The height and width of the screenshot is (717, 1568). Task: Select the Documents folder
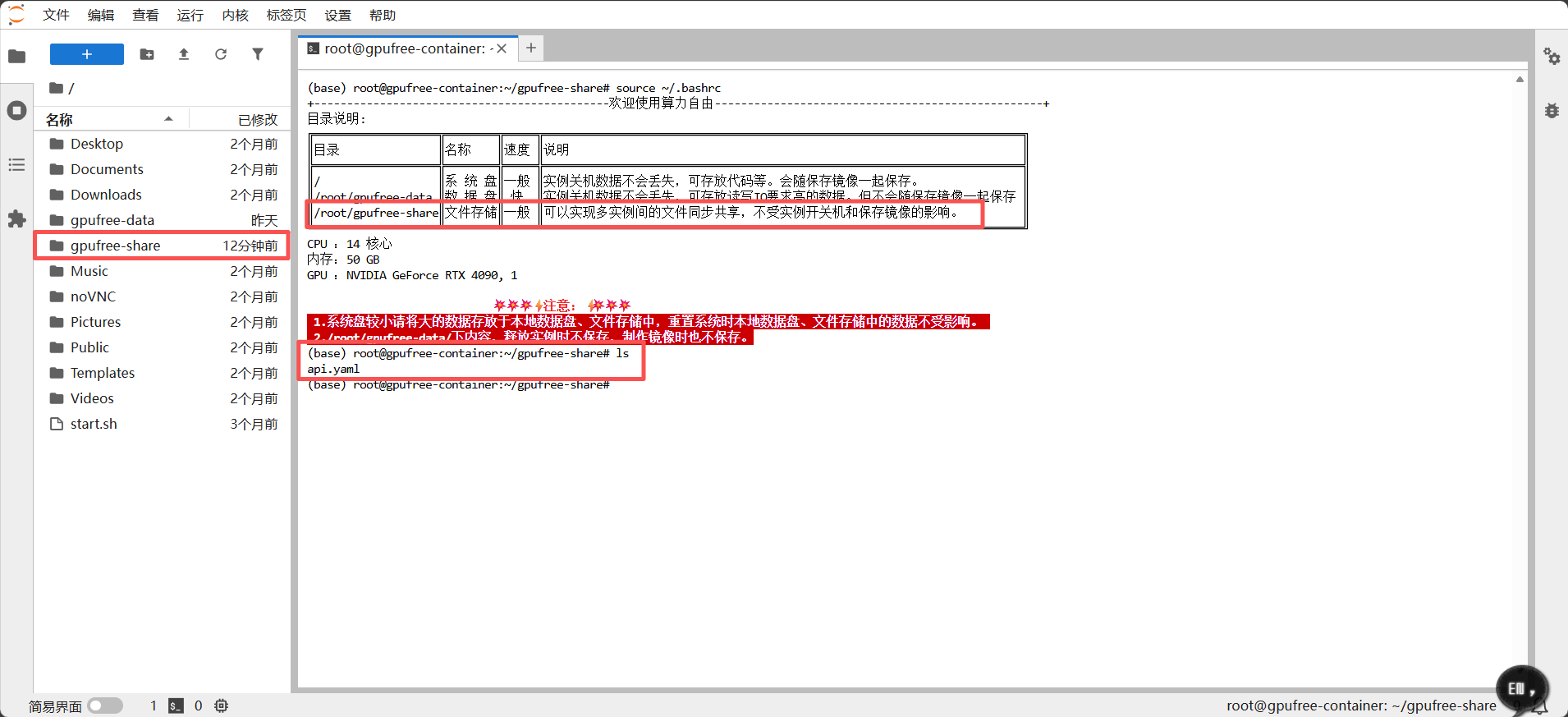[163, 169]
